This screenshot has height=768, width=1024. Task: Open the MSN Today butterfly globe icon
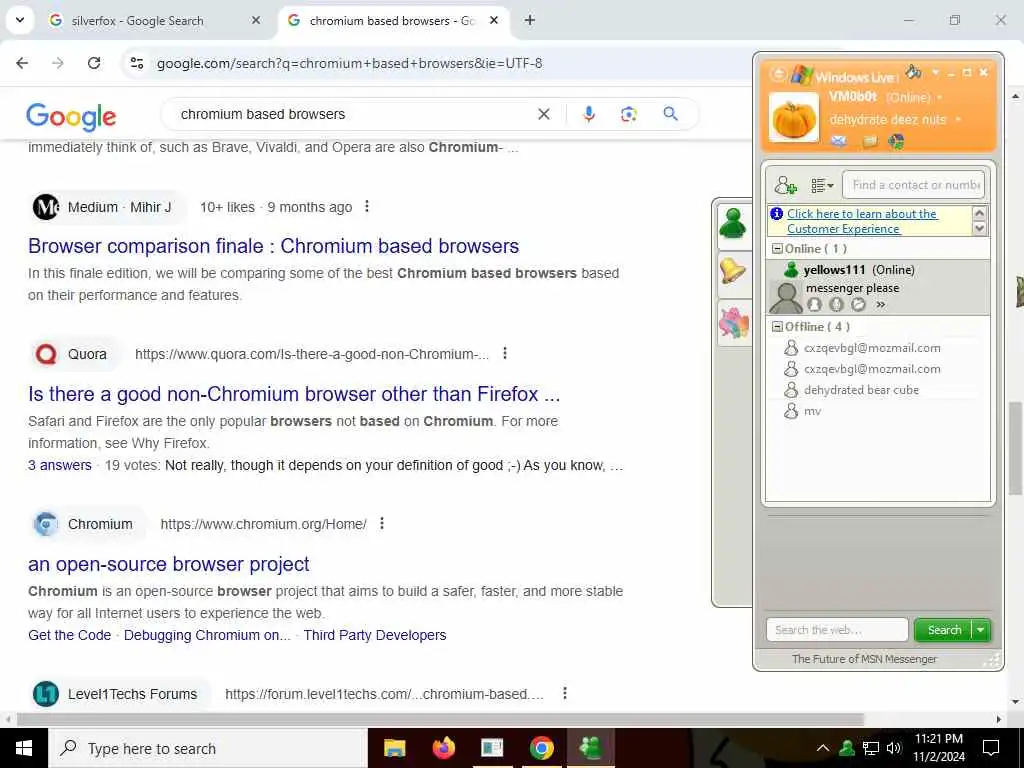click(x=897, y=140)
